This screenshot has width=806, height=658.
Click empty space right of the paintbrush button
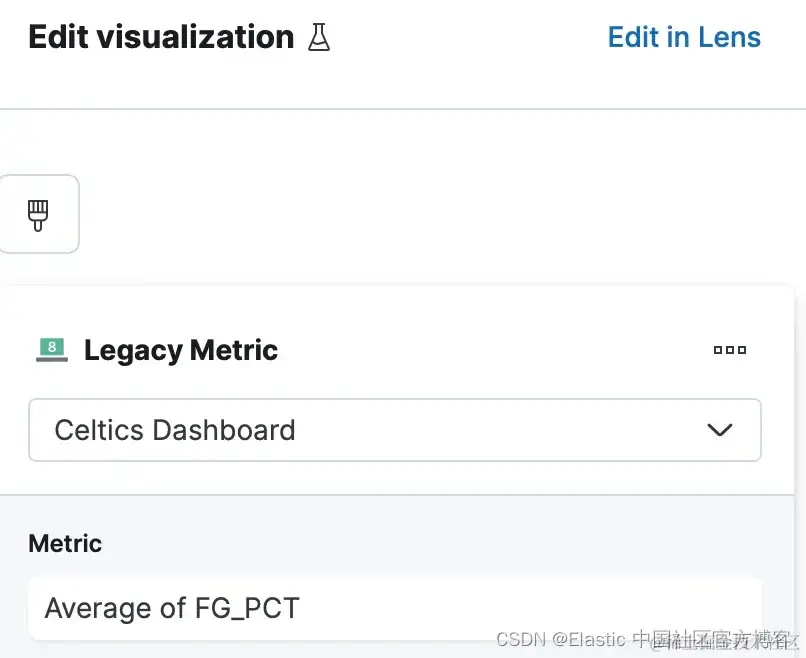coord(400,214)
